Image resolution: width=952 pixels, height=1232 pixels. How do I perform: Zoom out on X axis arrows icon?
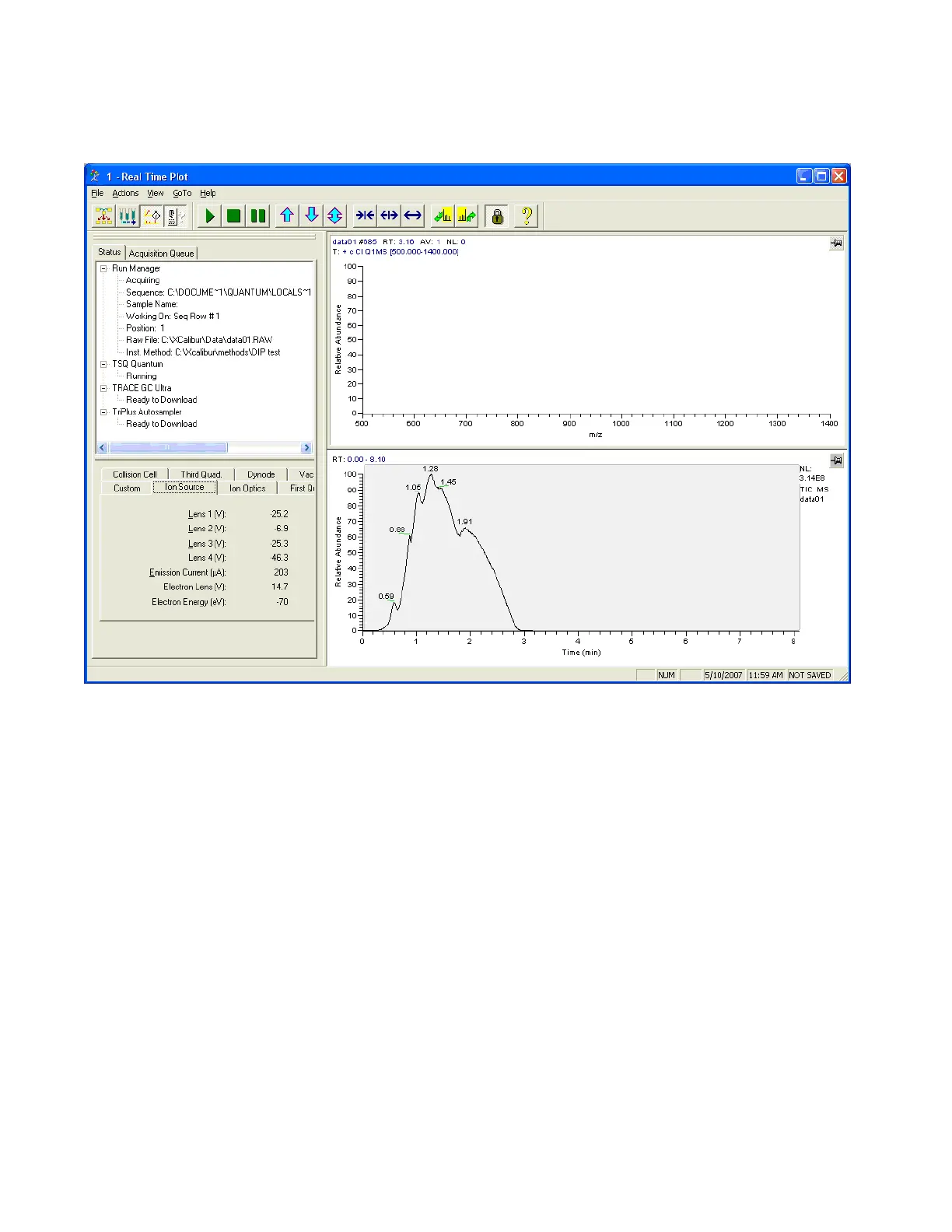click(x=389, y=216)
